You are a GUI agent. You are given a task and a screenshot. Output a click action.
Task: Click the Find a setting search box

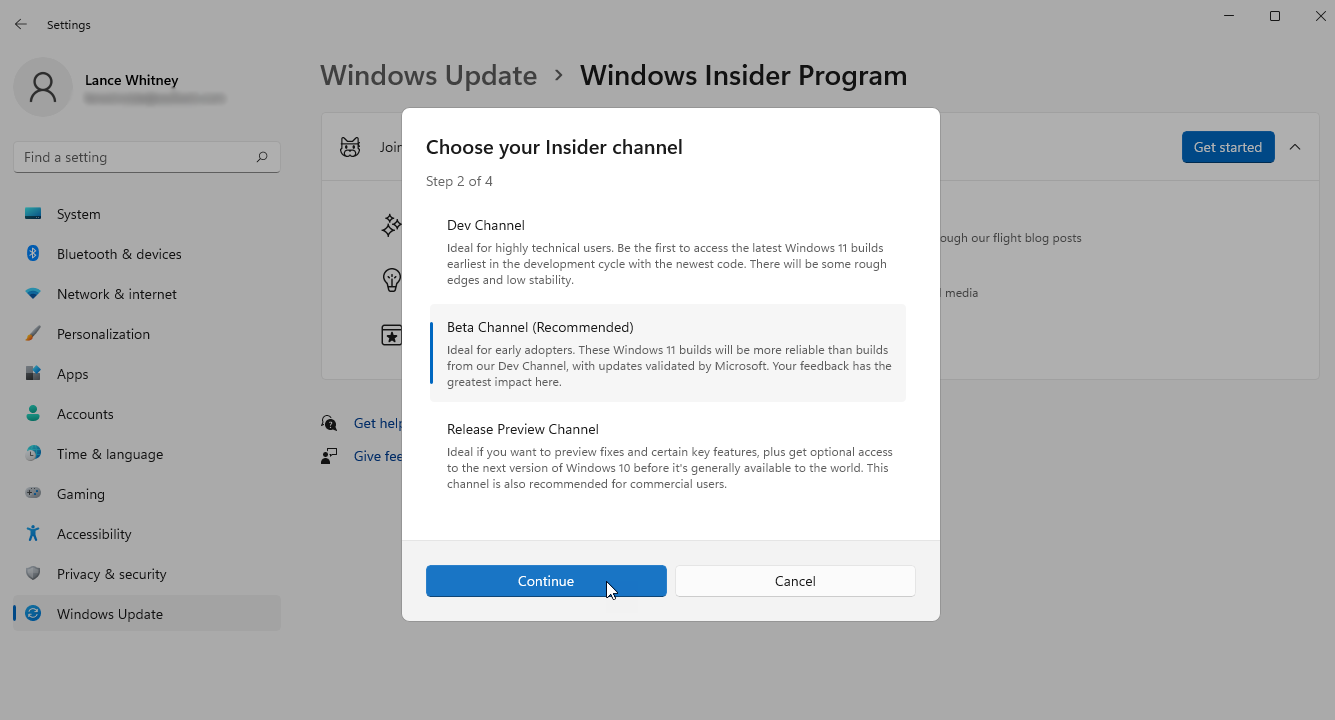pos(147,157)
